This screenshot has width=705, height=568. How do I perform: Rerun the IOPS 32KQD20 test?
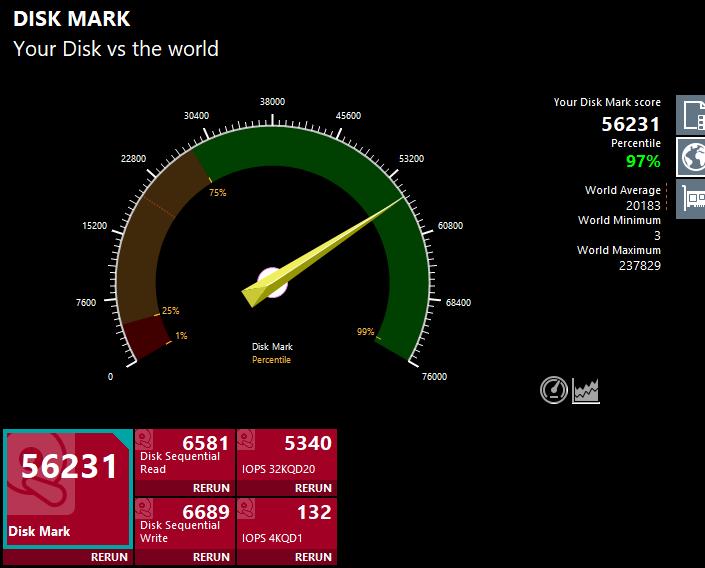pyautogui.click(x=313, y=488)
